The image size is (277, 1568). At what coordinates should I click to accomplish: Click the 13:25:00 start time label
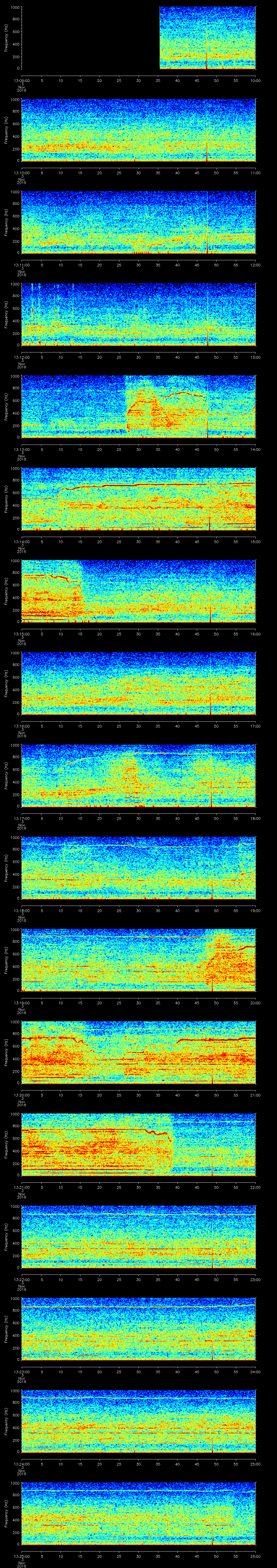tap(21, 1556)
